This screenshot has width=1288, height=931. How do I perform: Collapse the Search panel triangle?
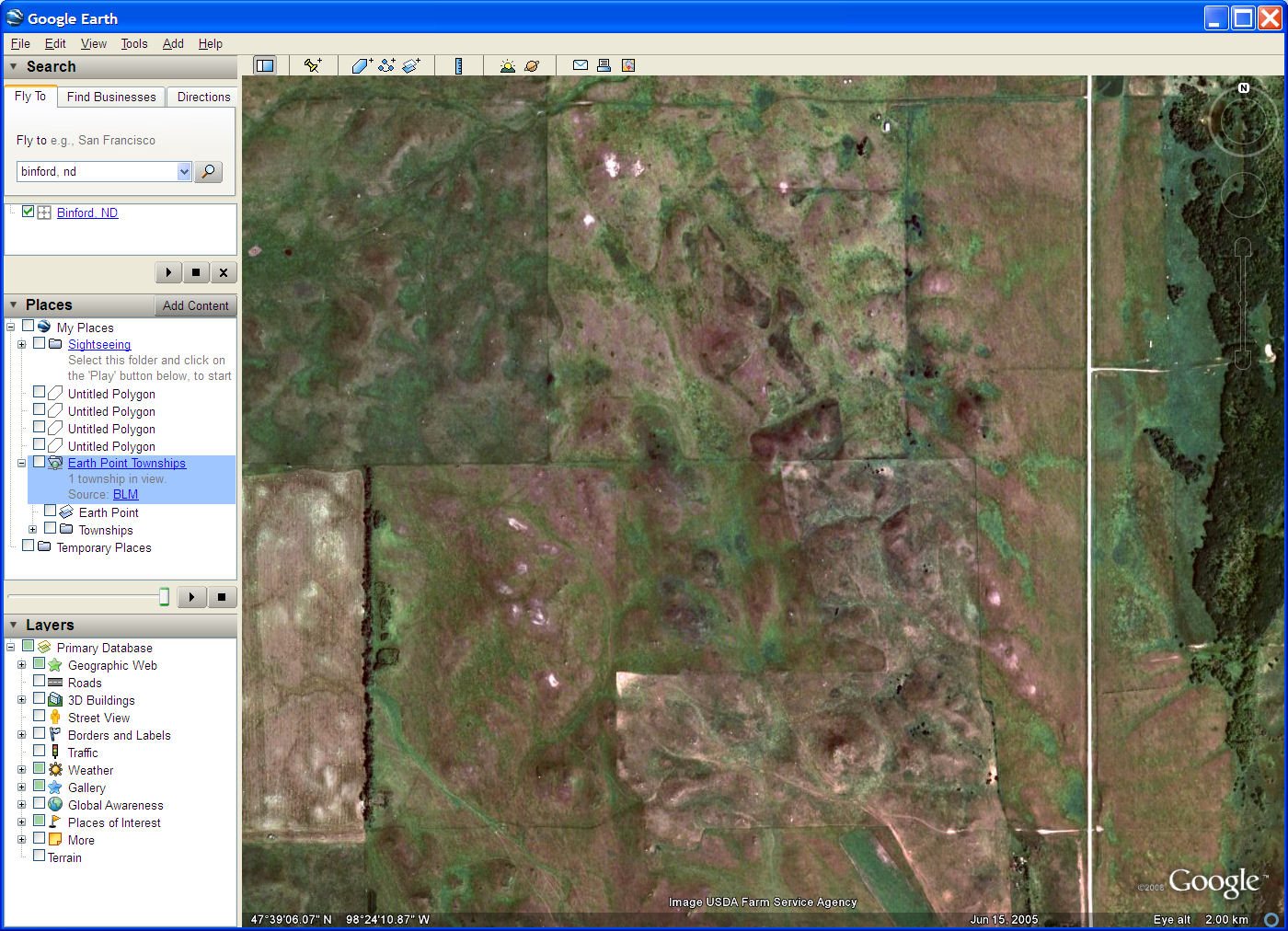(x=14, y=66)
